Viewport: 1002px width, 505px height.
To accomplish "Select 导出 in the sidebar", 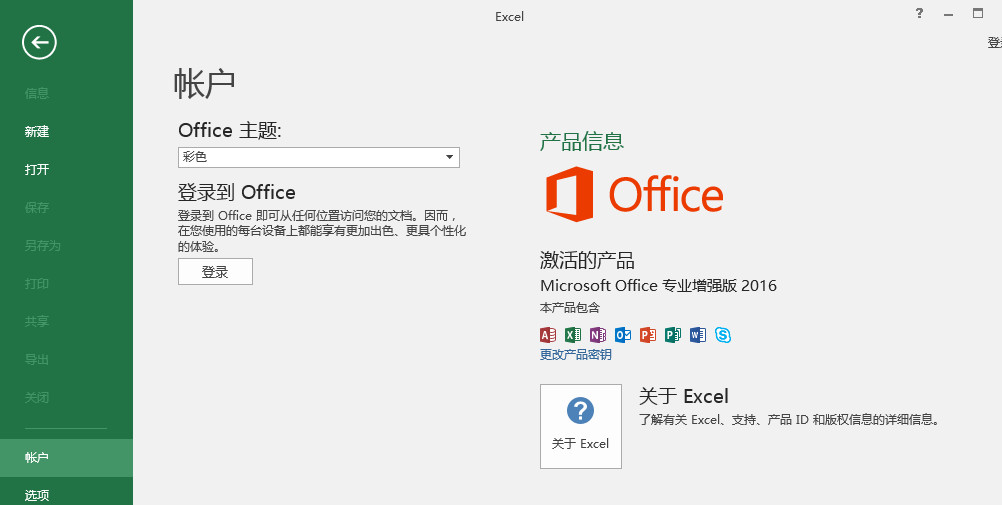I will point(37,360).
